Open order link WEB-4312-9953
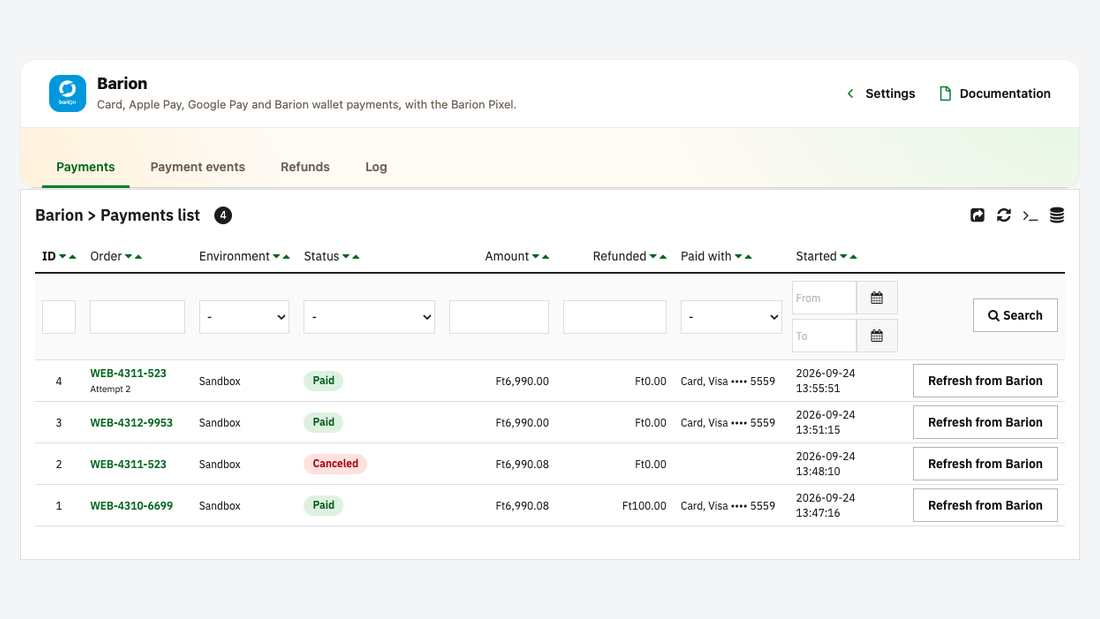 (x=131, y=422)
